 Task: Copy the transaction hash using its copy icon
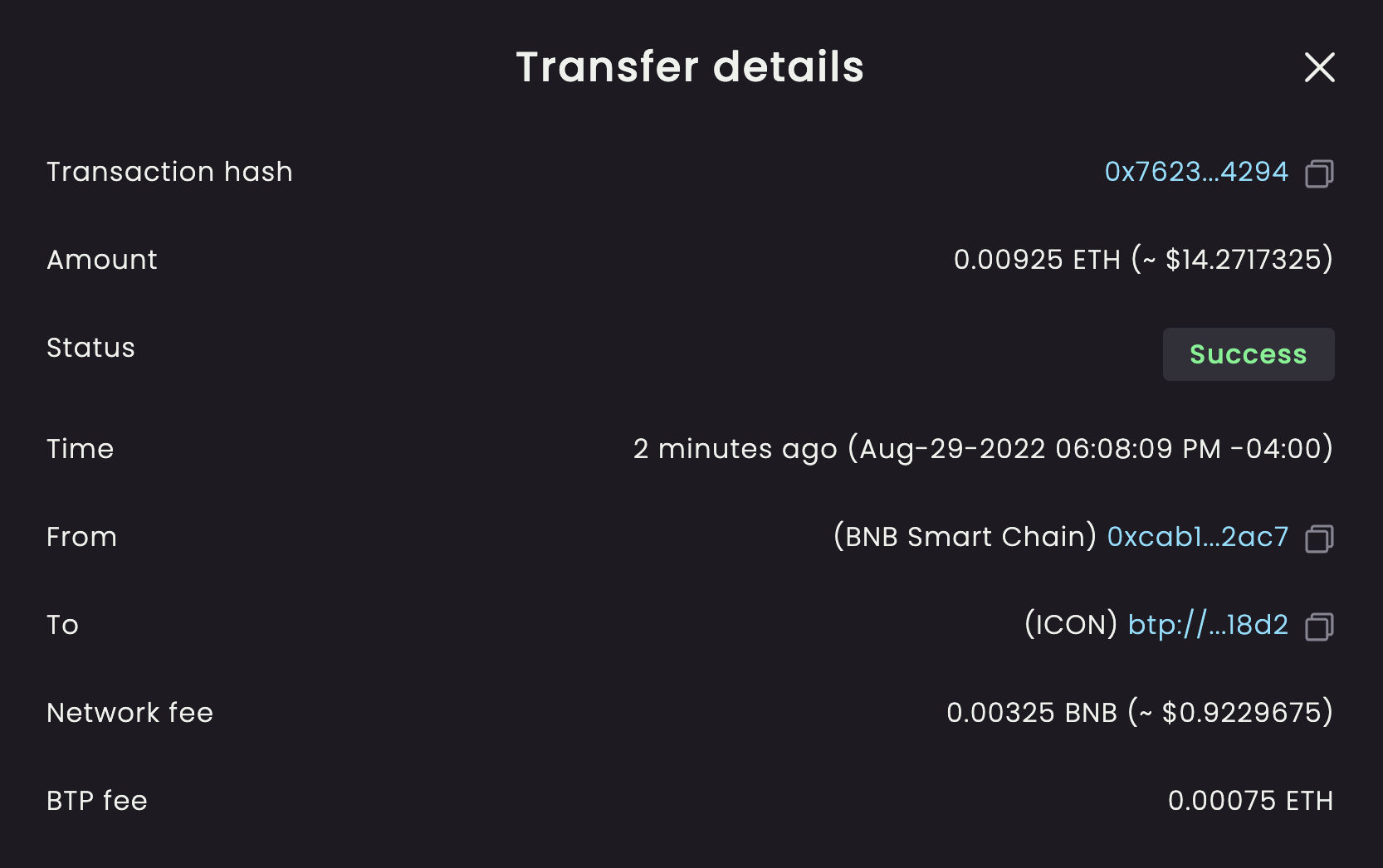coord(1320,173)
